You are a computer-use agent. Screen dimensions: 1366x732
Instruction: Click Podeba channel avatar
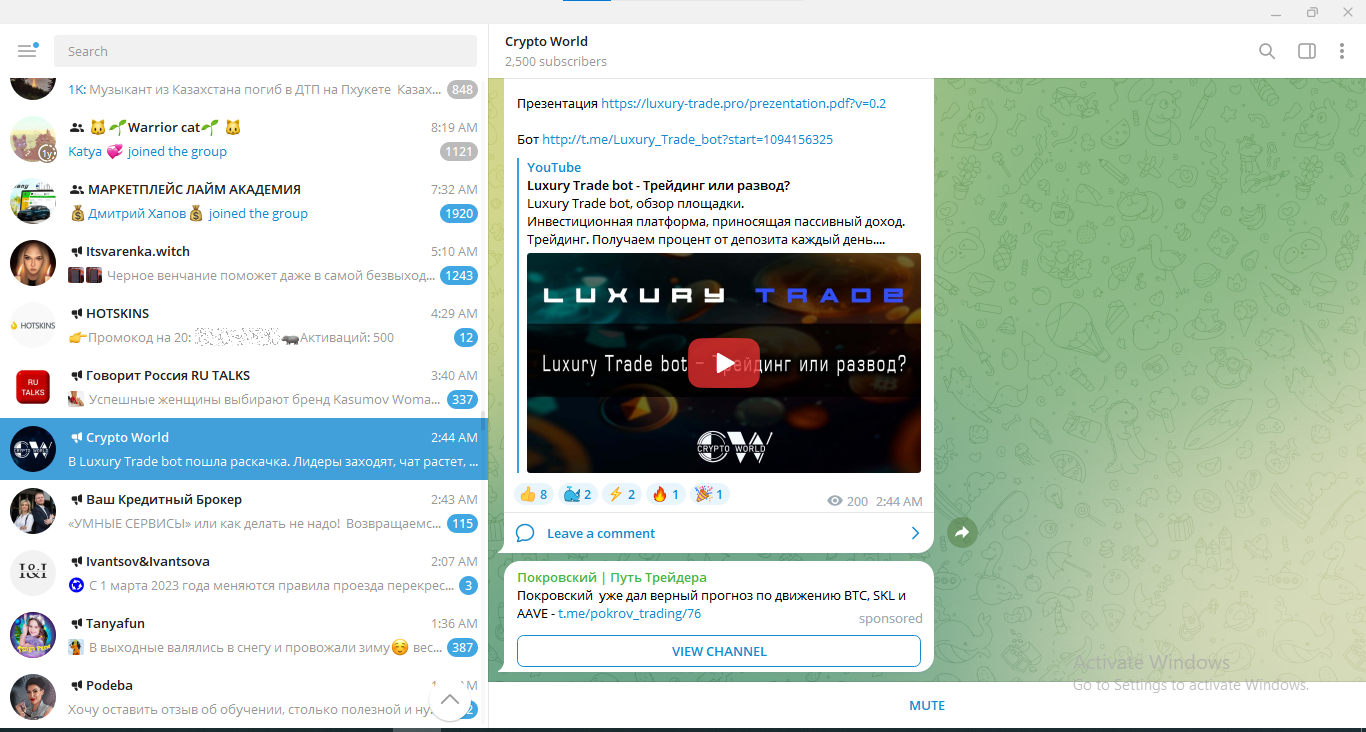point(33,697)
